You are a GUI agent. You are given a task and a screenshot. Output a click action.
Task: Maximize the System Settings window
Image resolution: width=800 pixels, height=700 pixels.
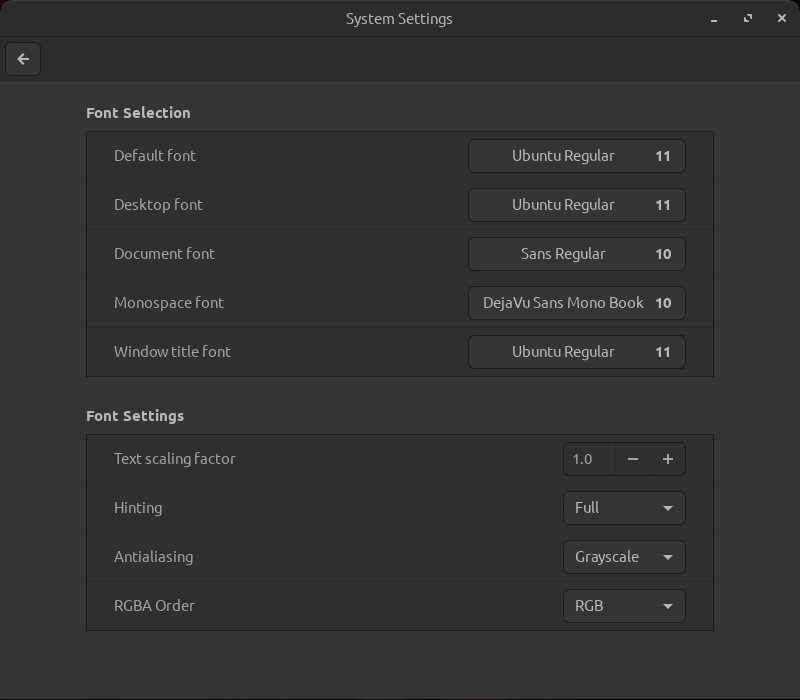coord(748,18)
